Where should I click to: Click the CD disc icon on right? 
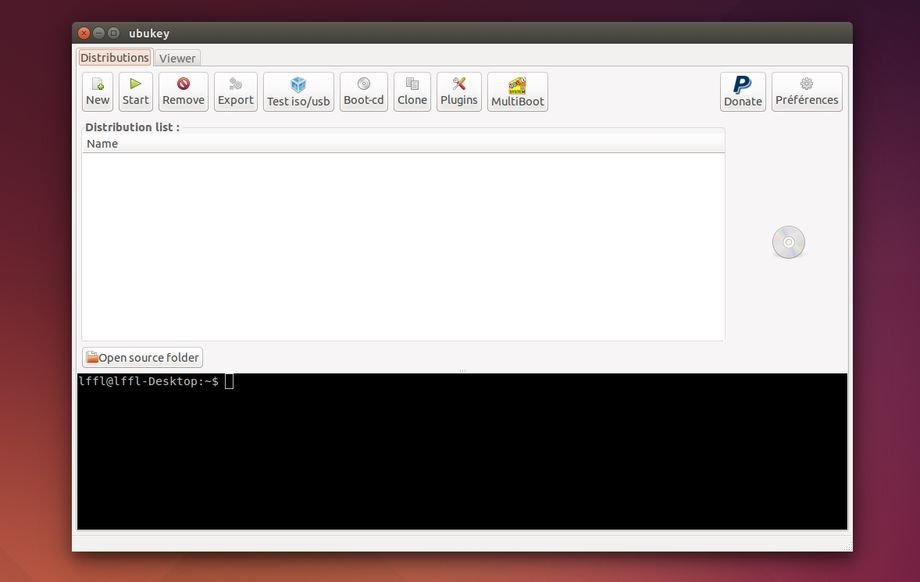click(x=788, y=243)
